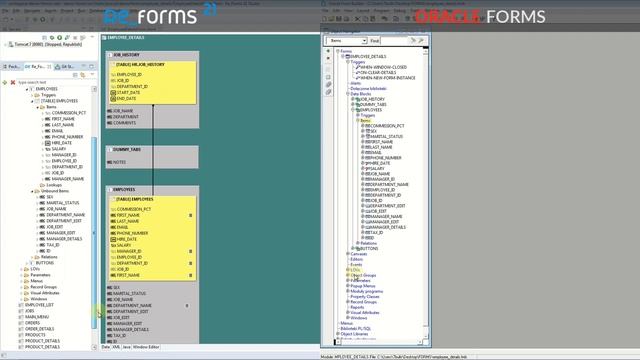Select COMMENTS item in JOB_HISTORY block
The width and height of the screenshot is (640, 360).
[x=124, y=123]
